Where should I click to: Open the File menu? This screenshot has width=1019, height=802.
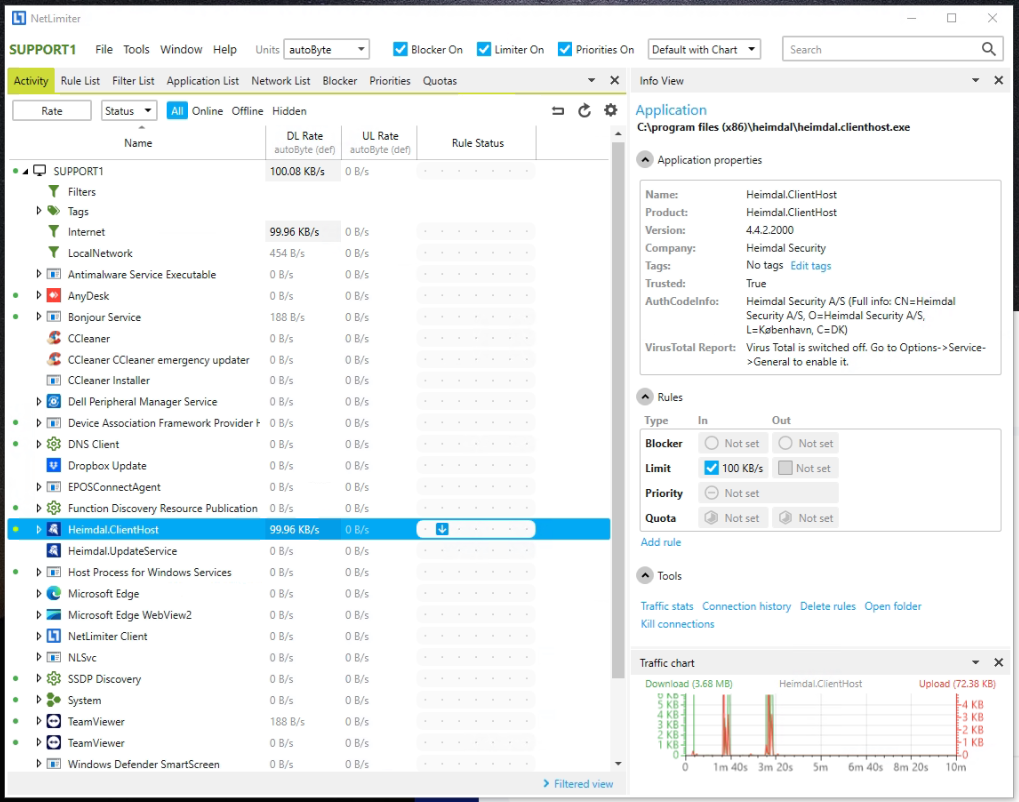point(103,49)
